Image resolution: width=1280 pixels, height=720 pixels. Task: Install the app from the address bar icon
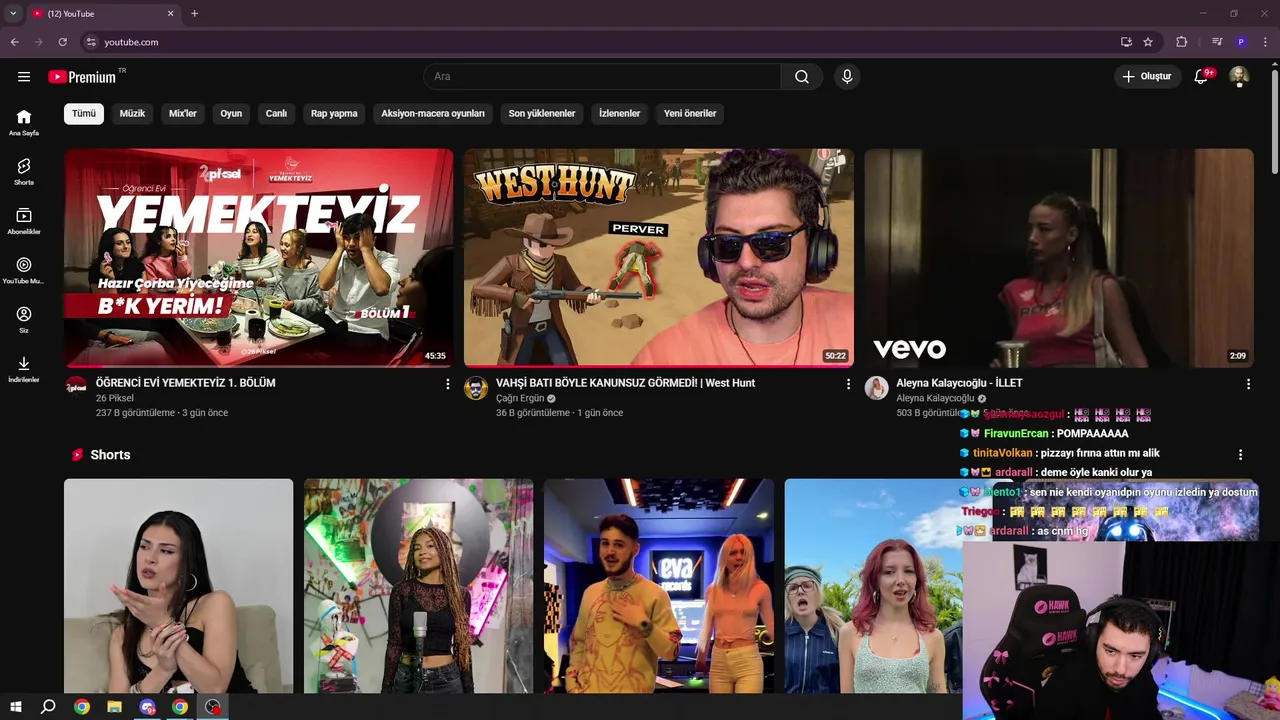pyautogui.click(x=1126, y=42)
